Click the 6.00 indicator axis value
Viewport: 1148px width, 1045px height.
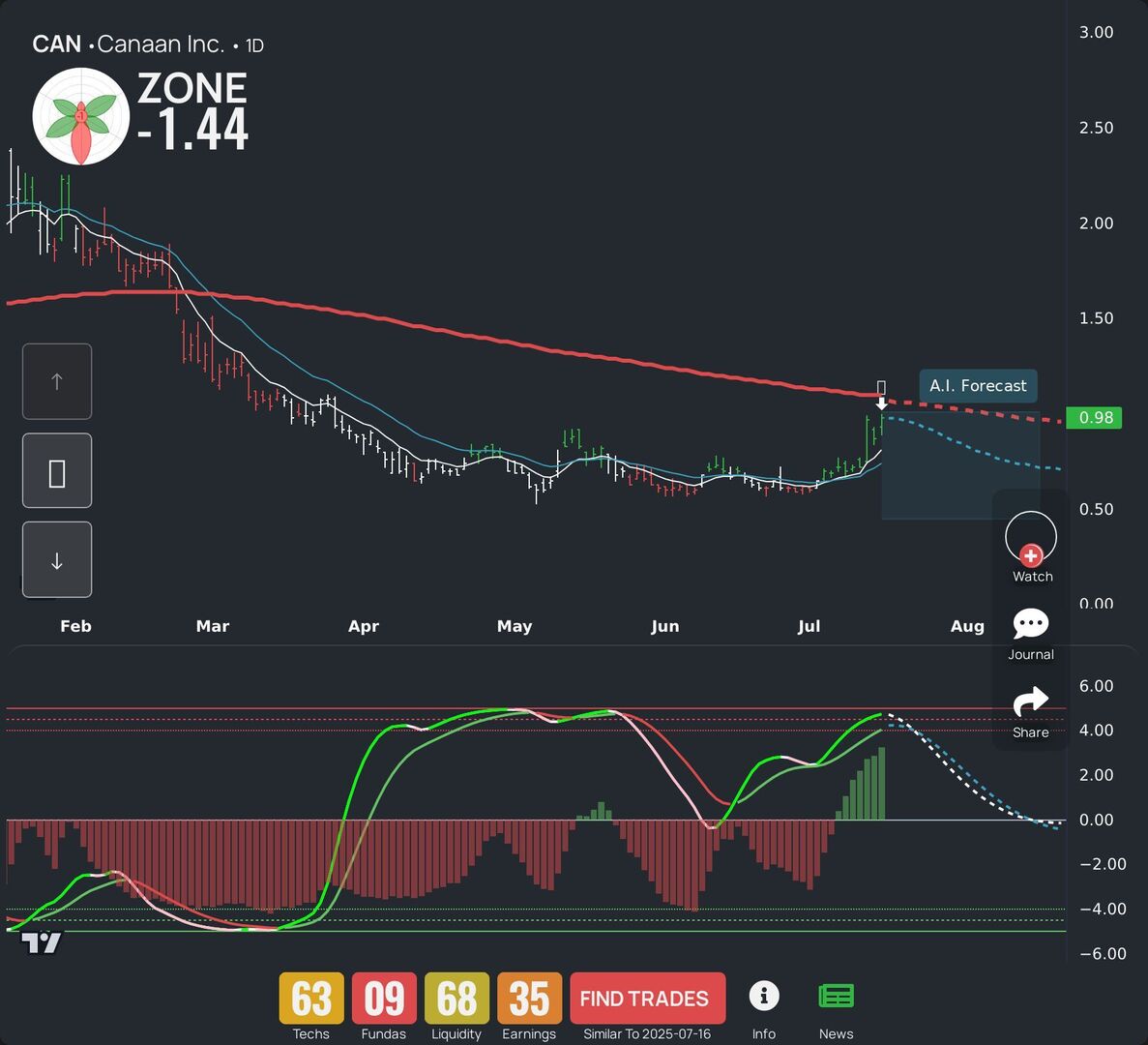(x=1096, y=686)
